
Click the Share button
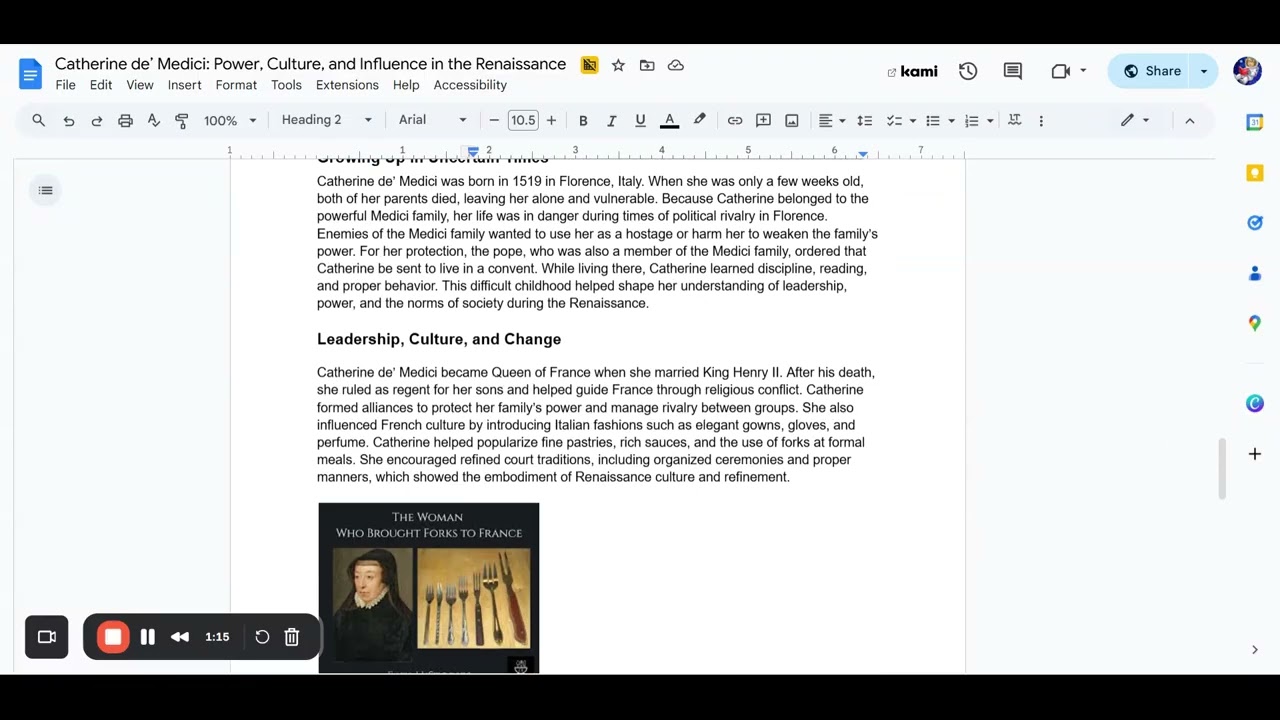(1151, 71)
